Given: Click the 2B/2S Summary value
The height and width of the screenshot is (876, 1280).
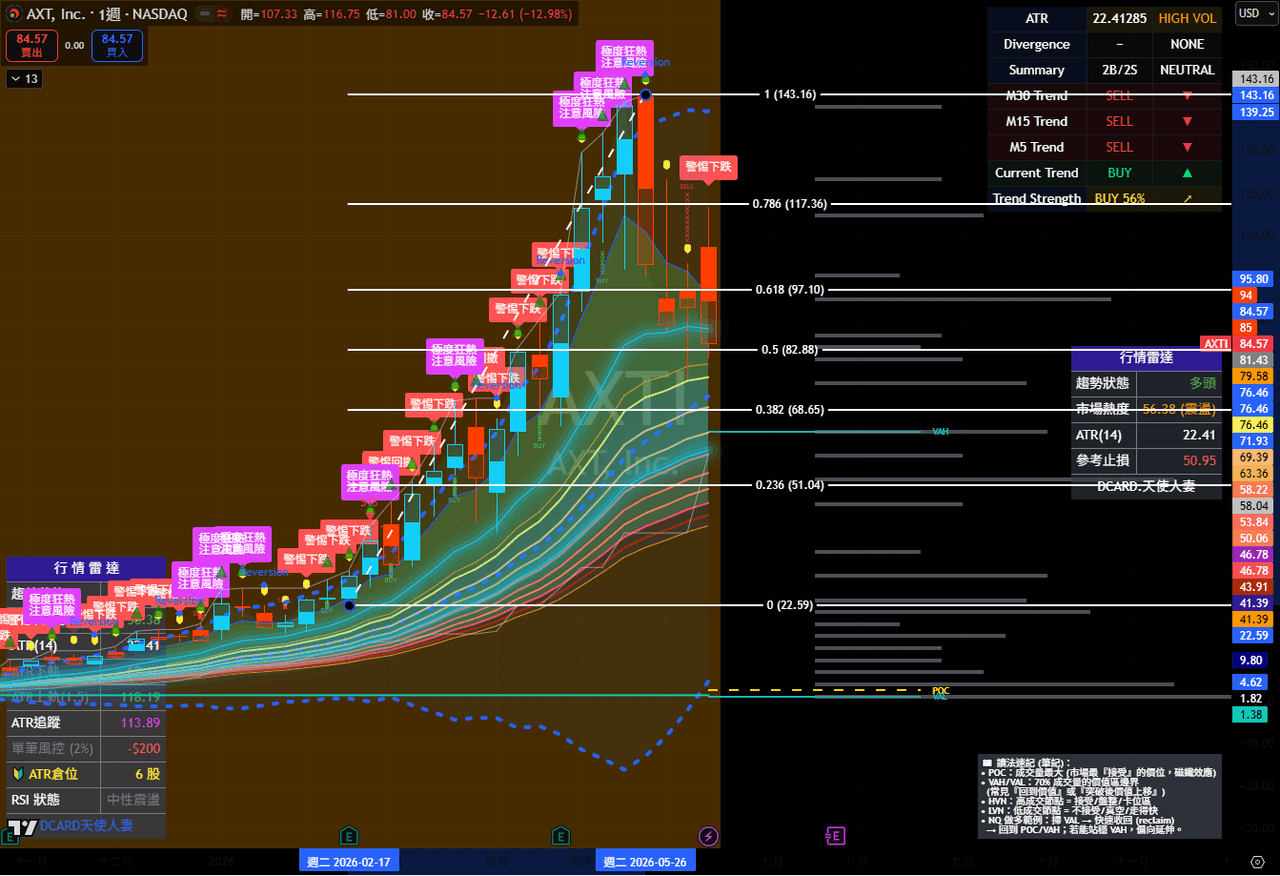Looking at the screenshot, I should (1119, 70).
